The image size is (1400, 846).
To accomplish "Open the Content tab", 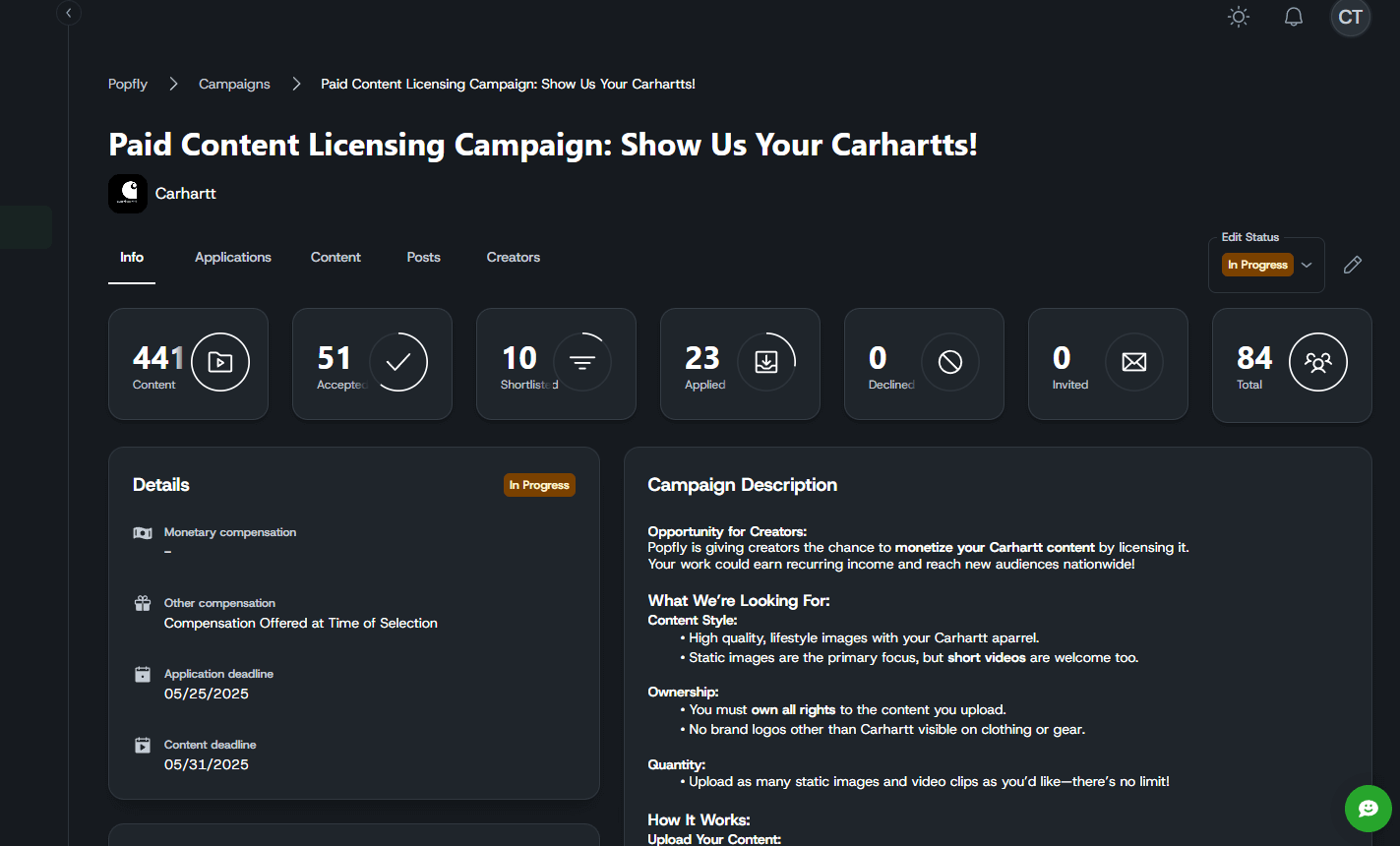I will (335, 257).
